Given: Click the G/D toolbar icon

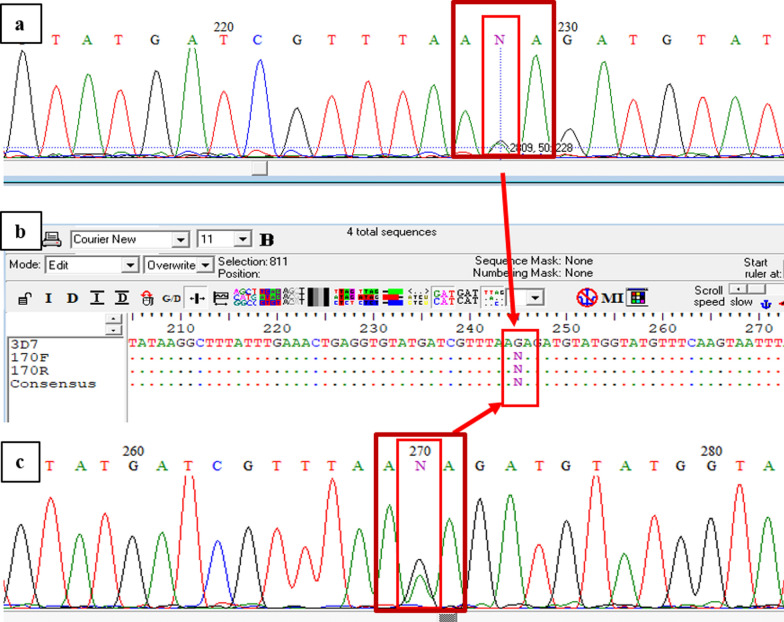Looking at the screenshot, I should [x=171, y=298].
